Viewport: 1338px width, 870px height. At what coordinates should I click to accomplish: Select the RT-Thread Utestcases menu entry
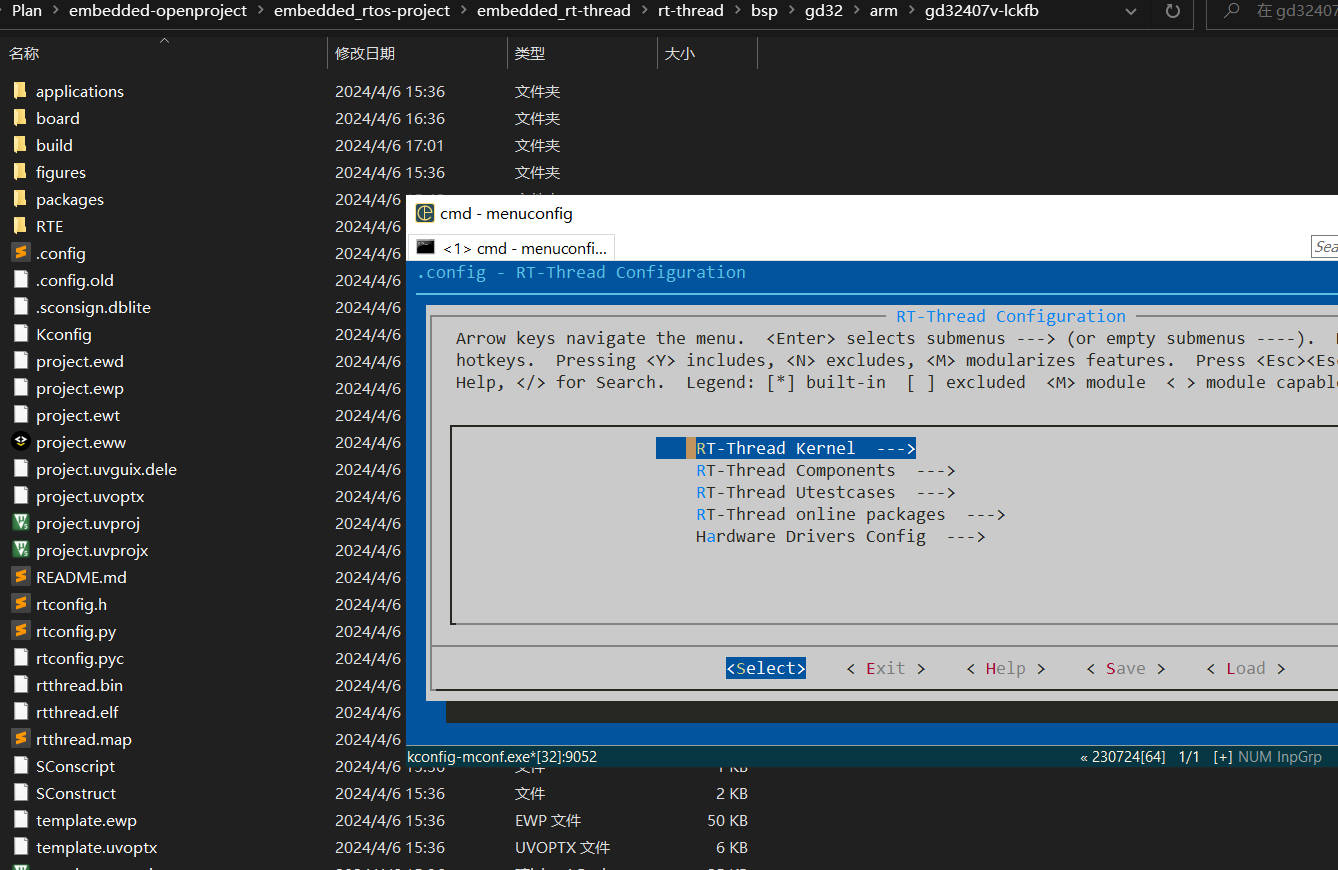point(825,492)
